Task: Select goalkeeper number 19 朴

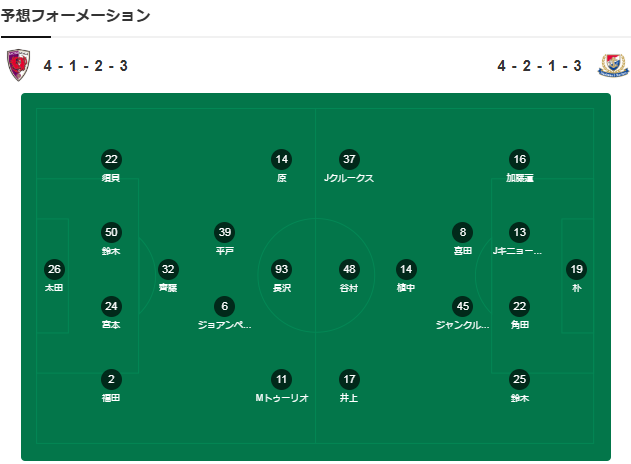Action: click(x=576, y=269)
